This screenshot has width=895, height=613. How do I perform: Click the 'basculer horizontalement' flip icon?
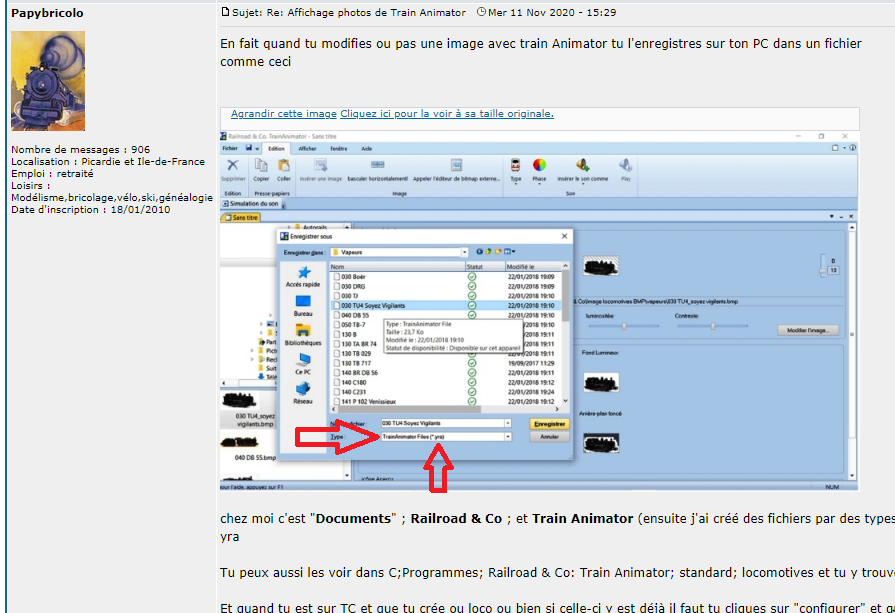[x=377, y=165]
